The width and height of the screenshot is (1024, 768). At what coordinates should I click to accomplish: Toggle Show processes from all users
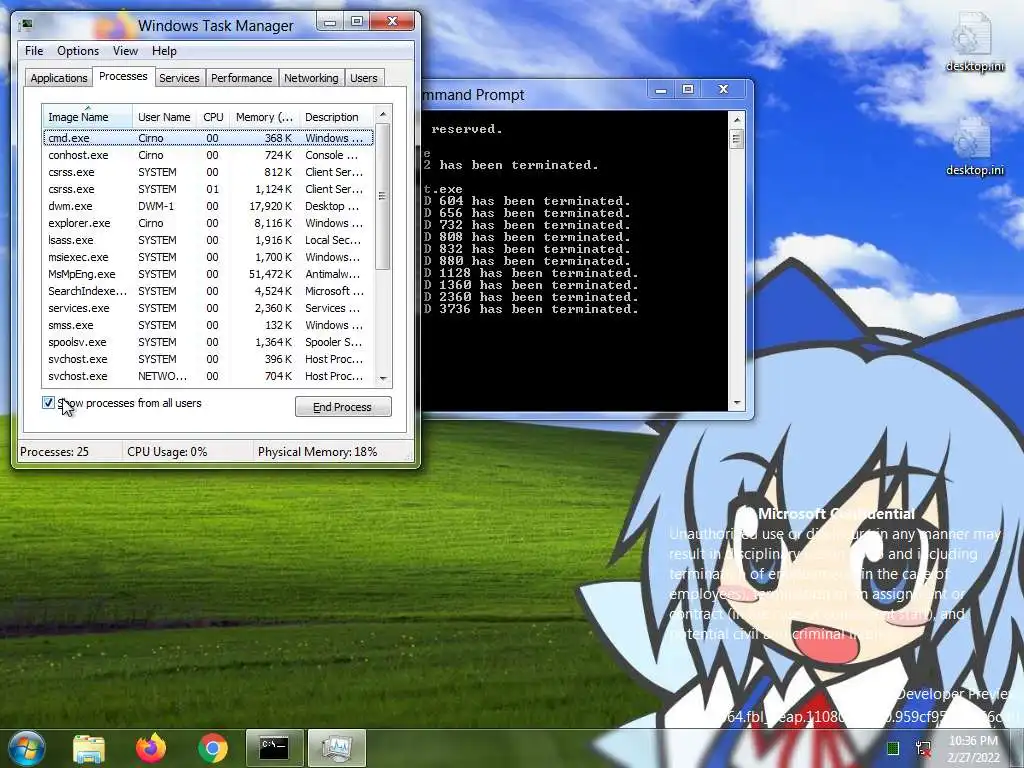pos(48,403)
